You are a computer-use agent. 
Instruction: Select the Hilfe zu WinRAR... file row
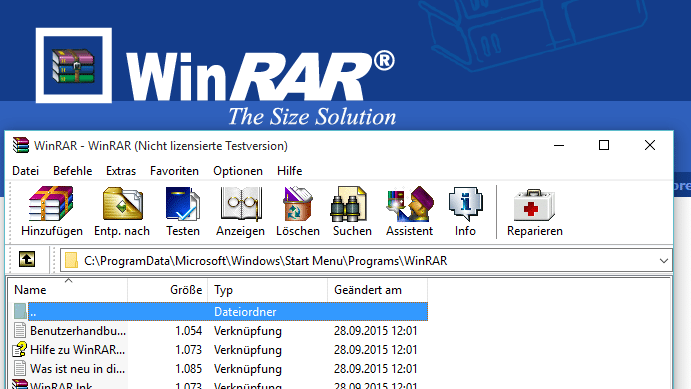(x=219, y=349)
